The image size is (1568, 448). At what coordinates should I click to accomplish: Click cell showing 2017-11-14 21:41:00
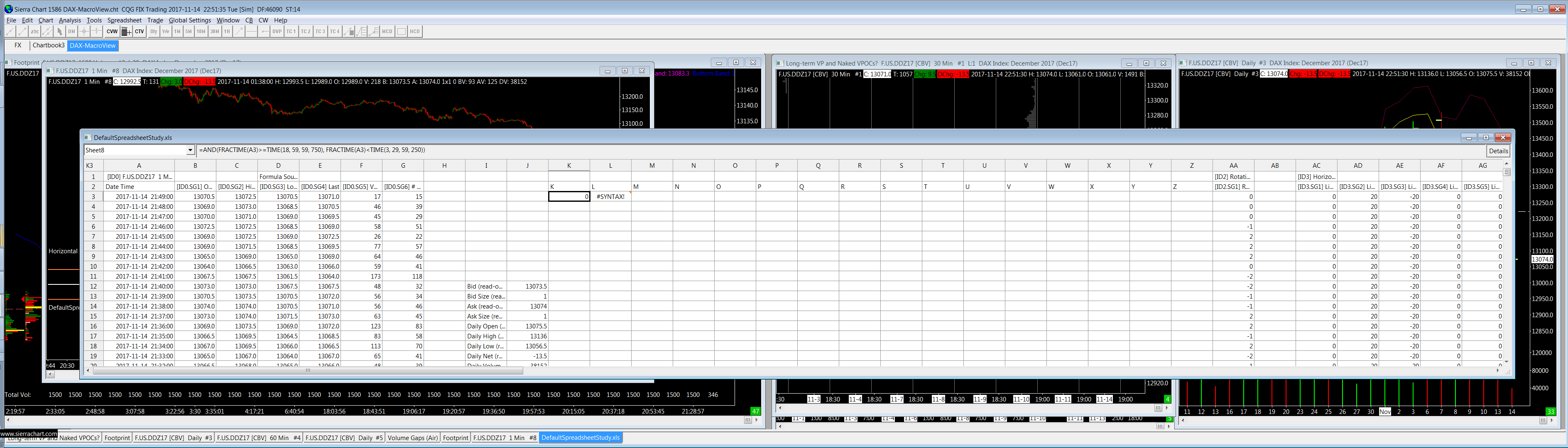pyautogui.click(x=139, y=277)
